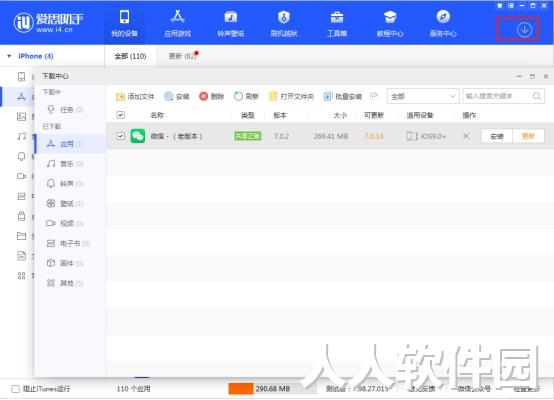Viewport: 554px width, 400px height.
Task: Select the four-squares more icon in main sidebar
Action: tap(22, 276)
